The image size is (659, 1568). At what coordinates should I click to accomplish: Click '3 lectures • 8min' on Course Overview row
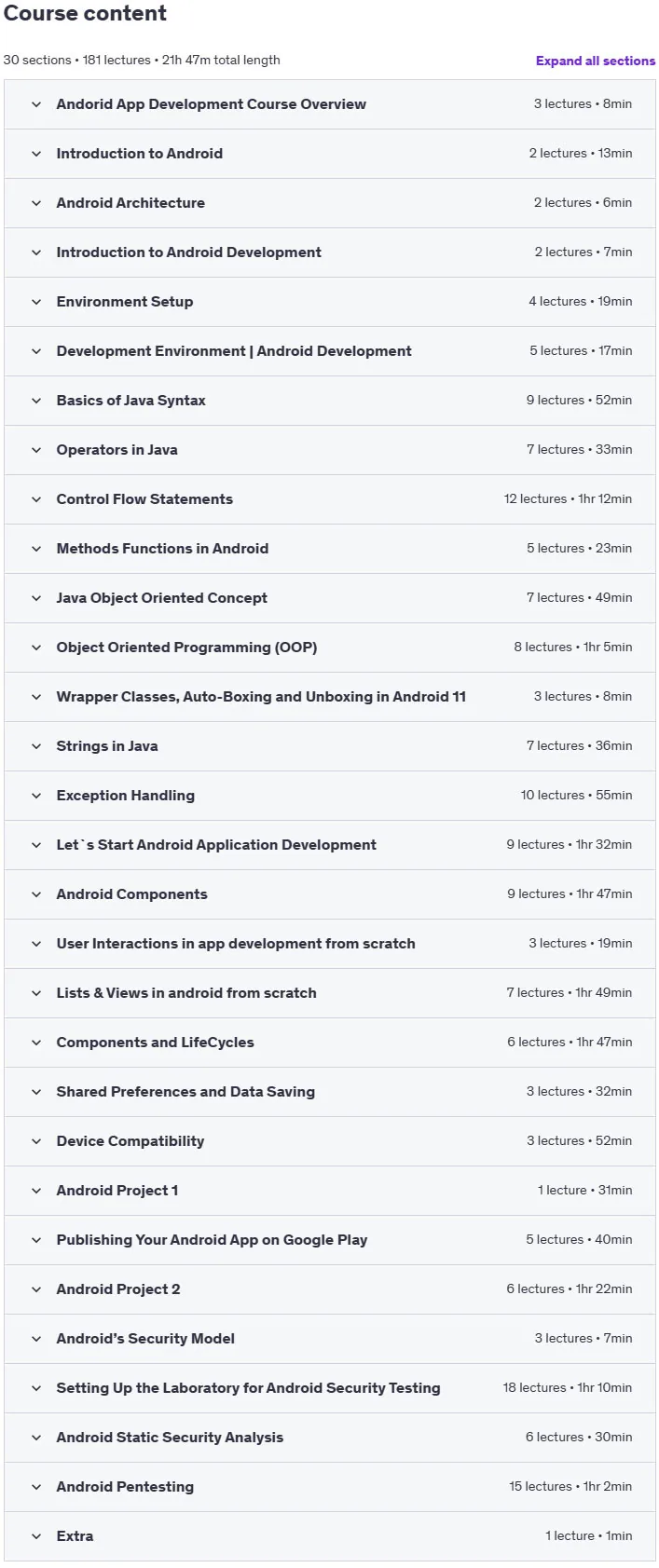(583, 104)
